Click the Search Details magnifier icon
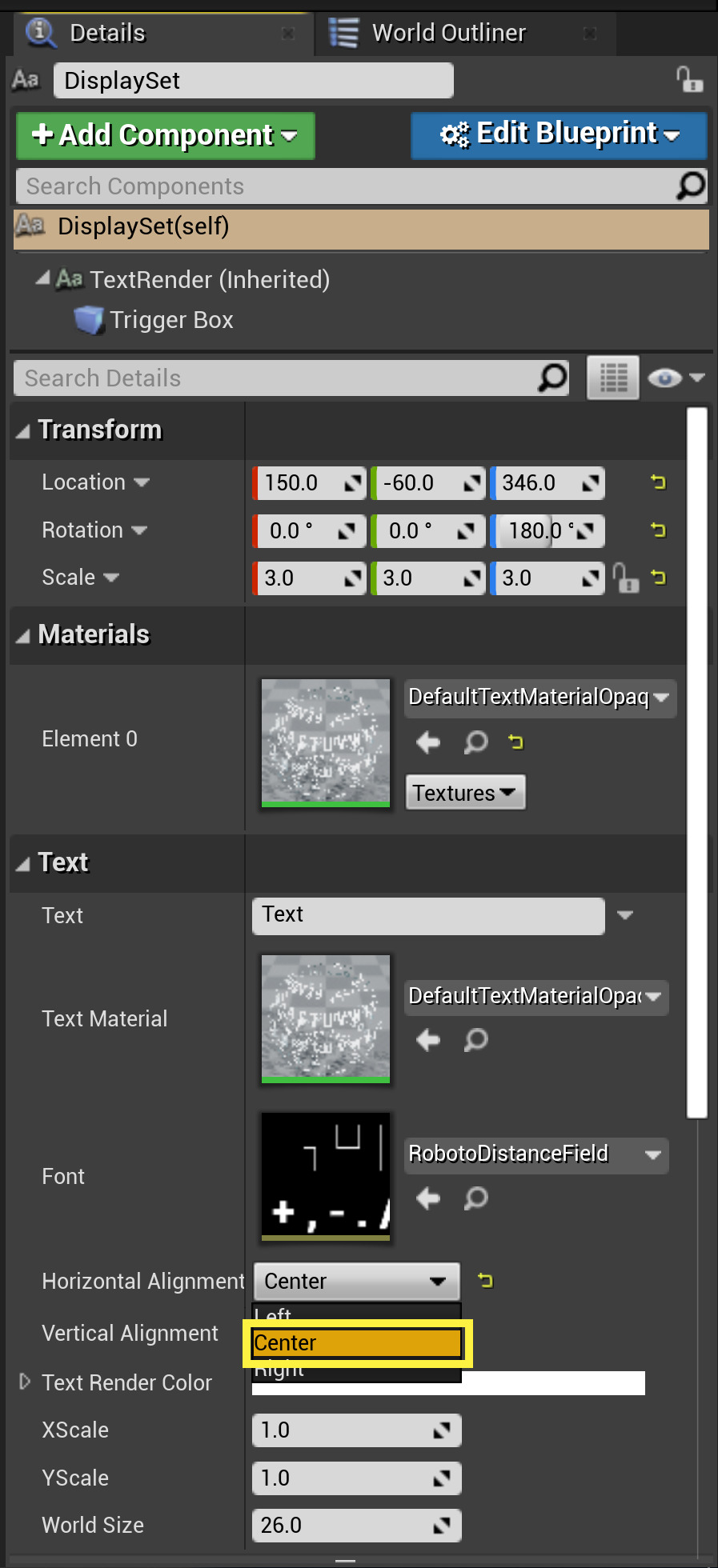 (553, 377)
